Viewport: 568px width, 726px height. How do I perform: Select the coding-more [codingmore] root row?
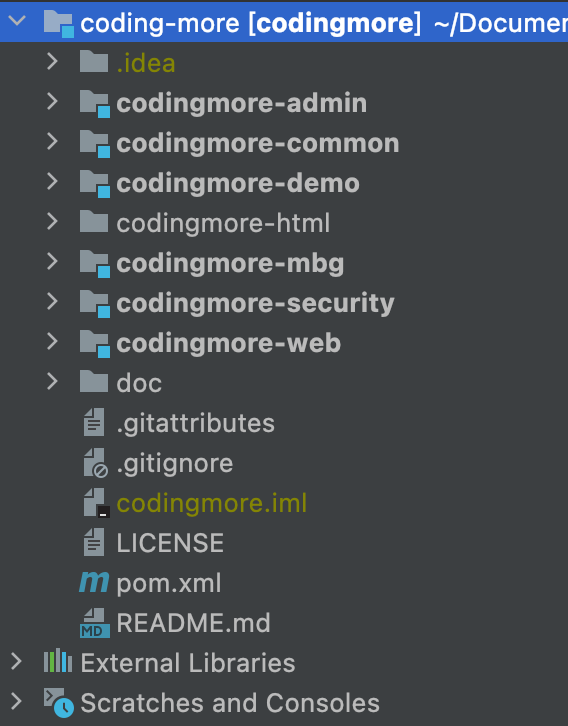[x=284, y=23]
